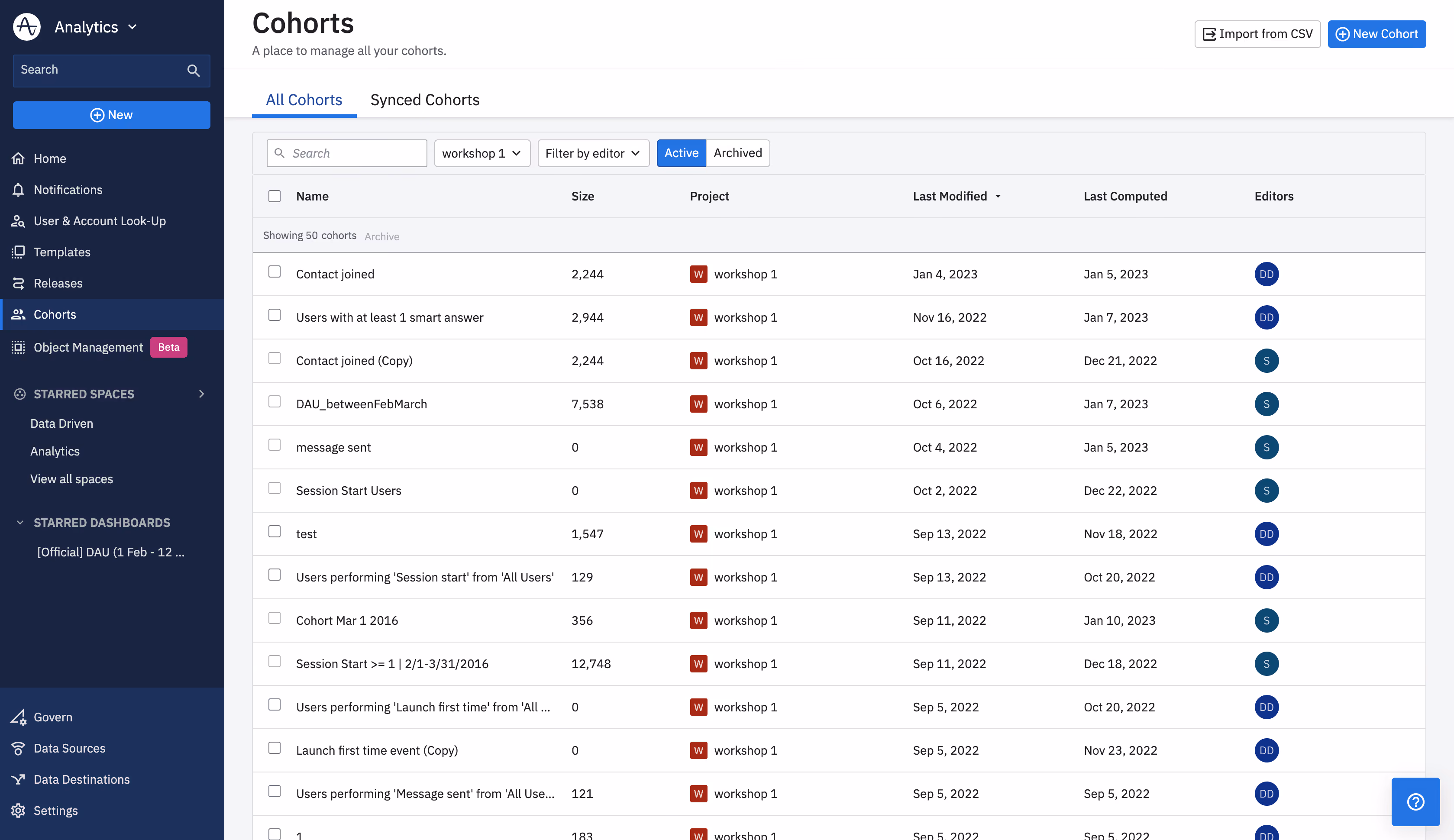
Task: Click View all spaces link
Action: pos(71,479)
